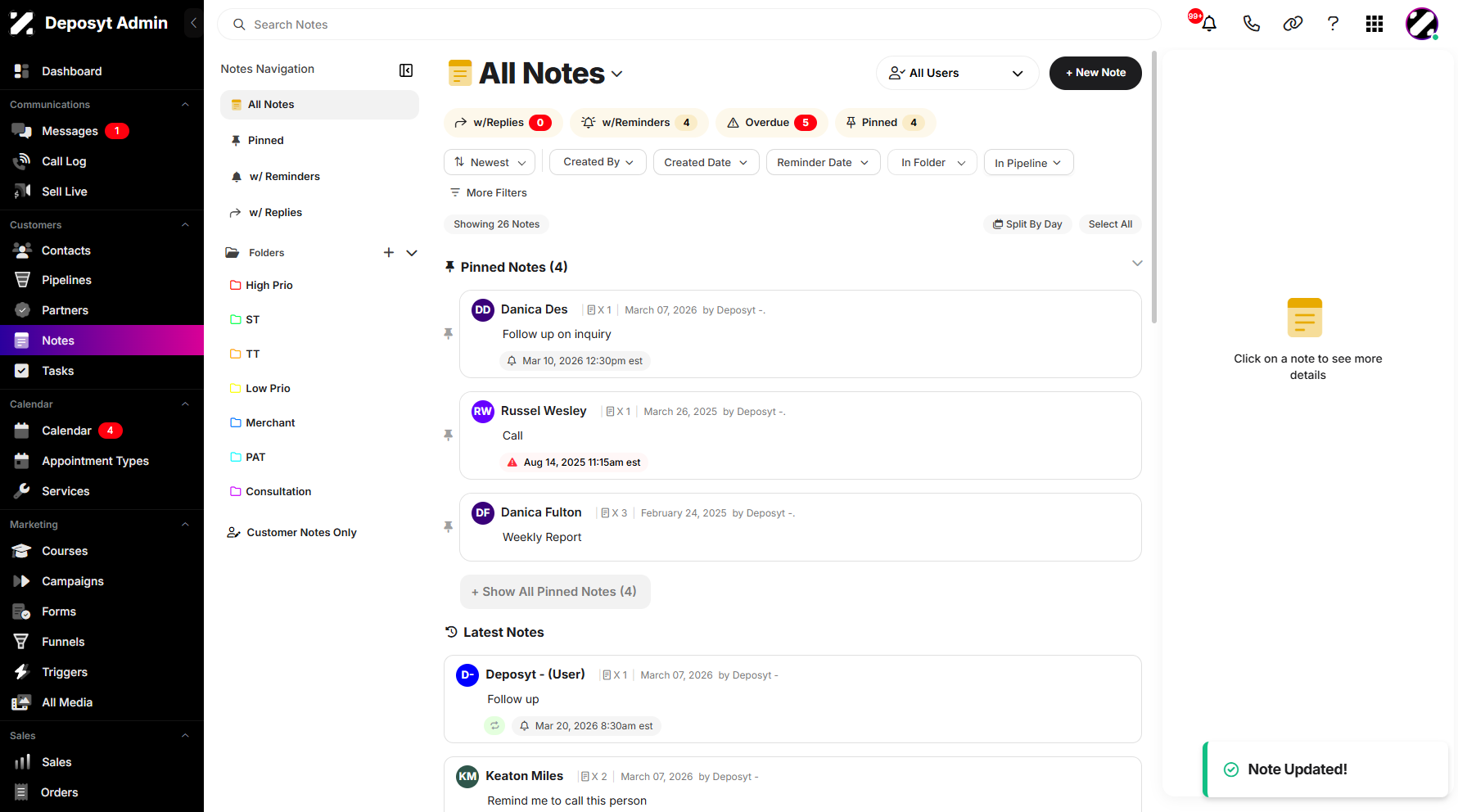Open the All Users dropdown
Screen dimensions: 1458x812
pyautogui.click(x=957, y=73)
